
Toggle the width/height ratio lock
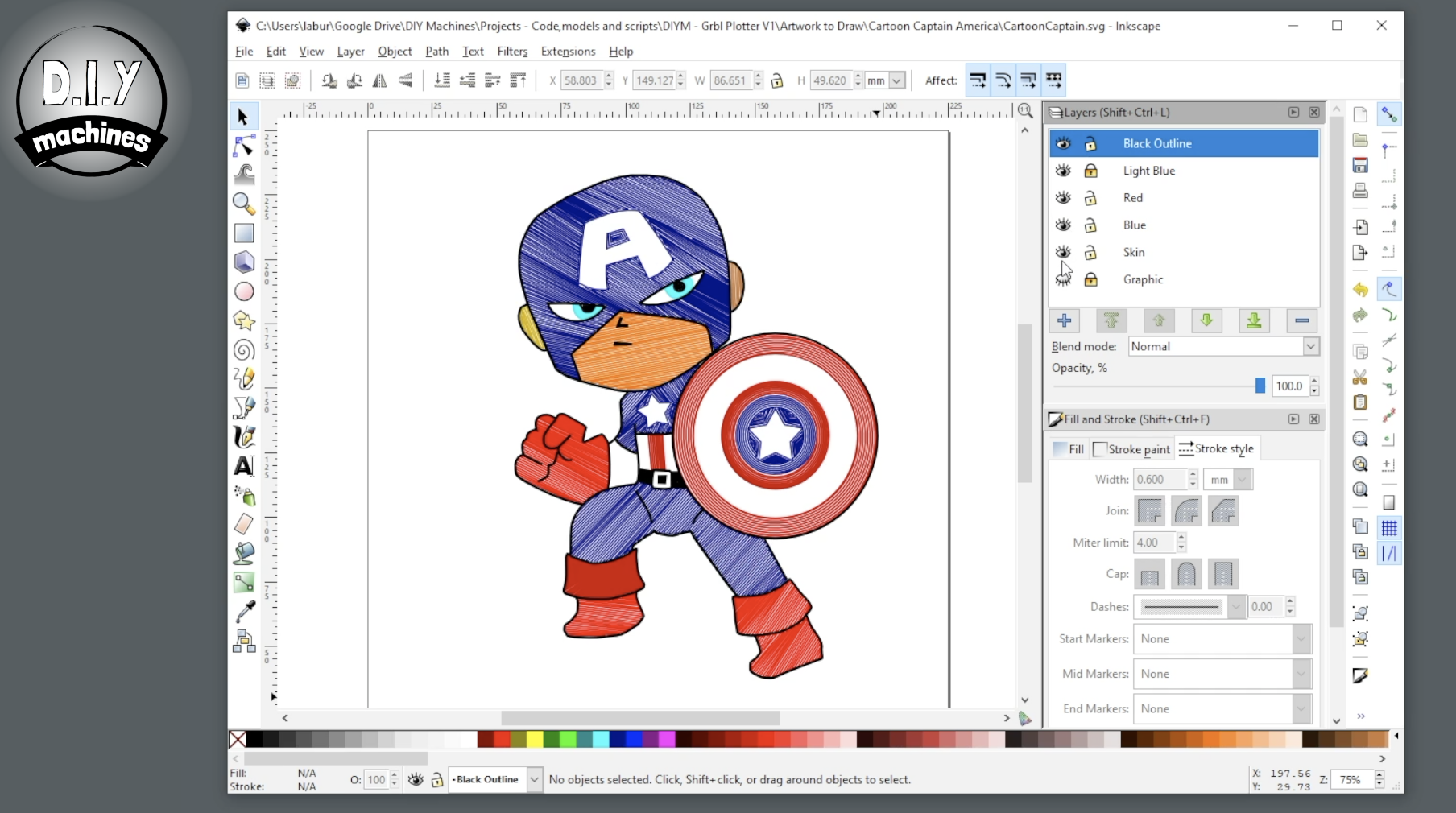(777, 80)
